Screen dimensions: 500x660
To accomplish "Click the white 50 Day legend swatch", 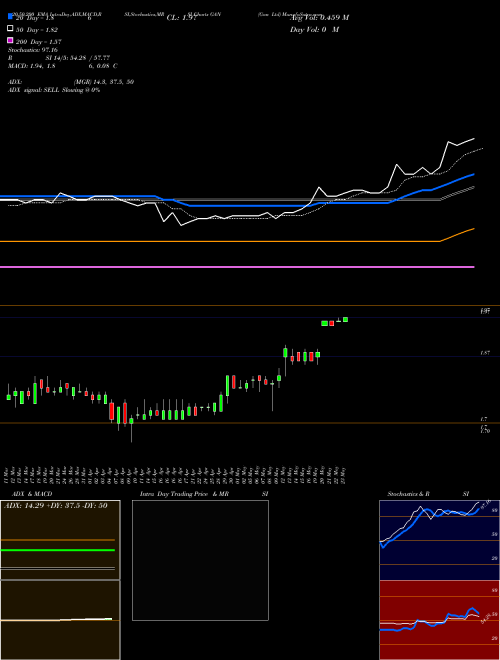I will [10, 29].
